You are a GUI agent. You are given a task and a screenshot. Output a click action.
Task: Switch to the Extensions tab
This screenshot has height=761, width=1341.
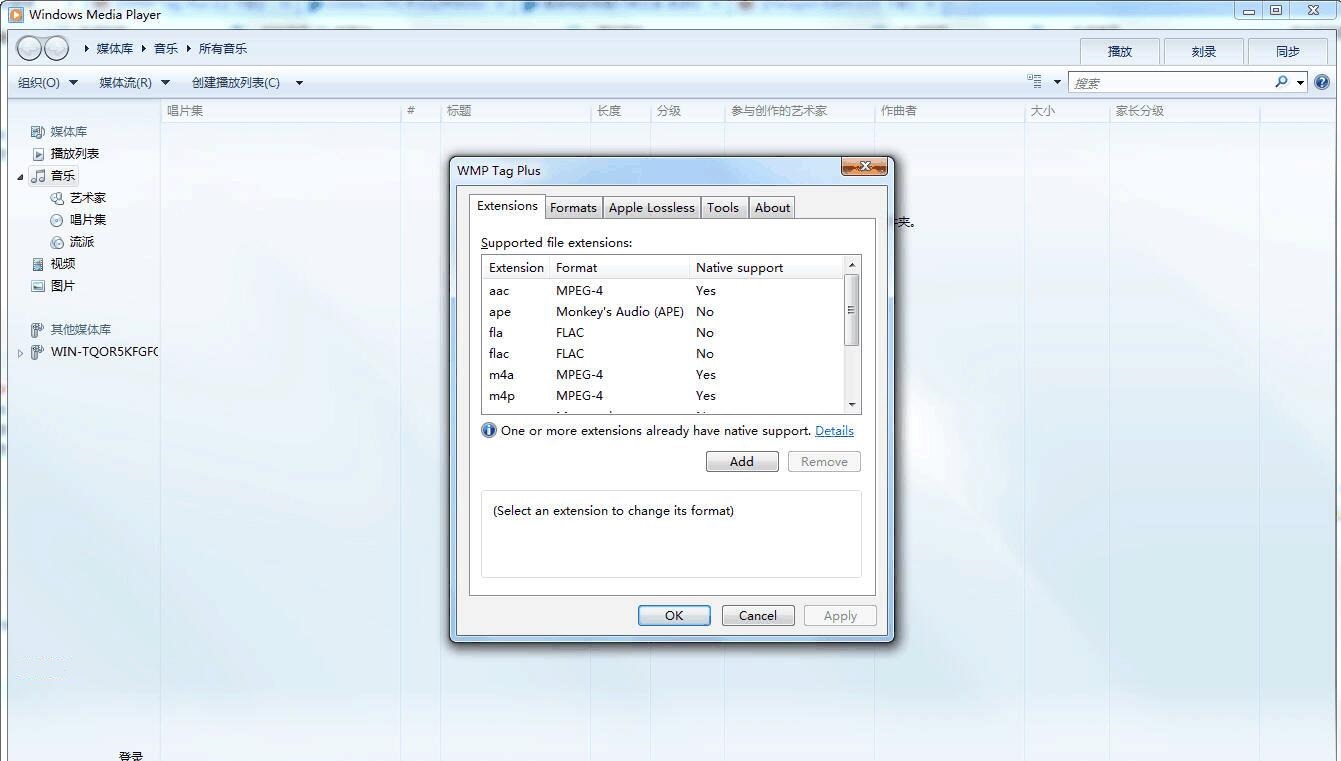[507, 206]
